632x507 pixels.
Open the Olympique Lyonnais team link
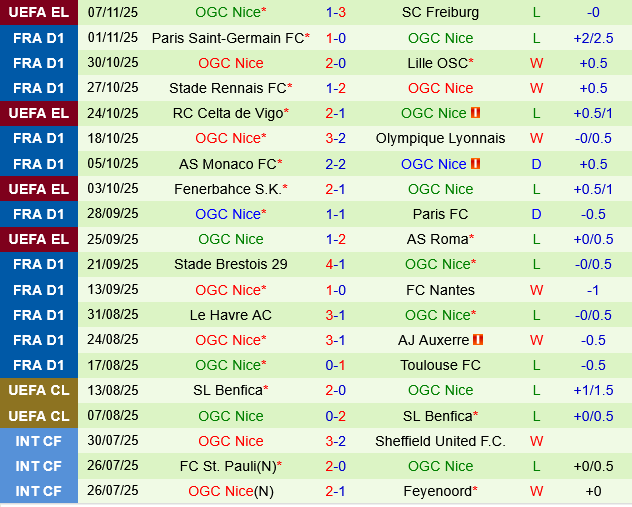(x=440, y=138)
